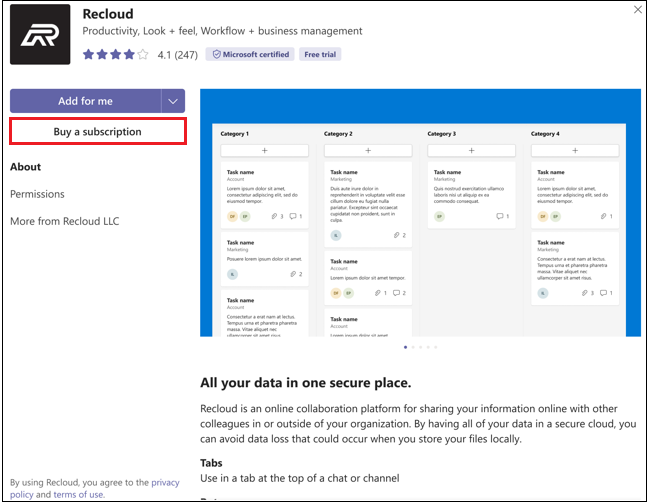Click the task card in Category 3
Screen dimensions: 648x502
(472, 195)
